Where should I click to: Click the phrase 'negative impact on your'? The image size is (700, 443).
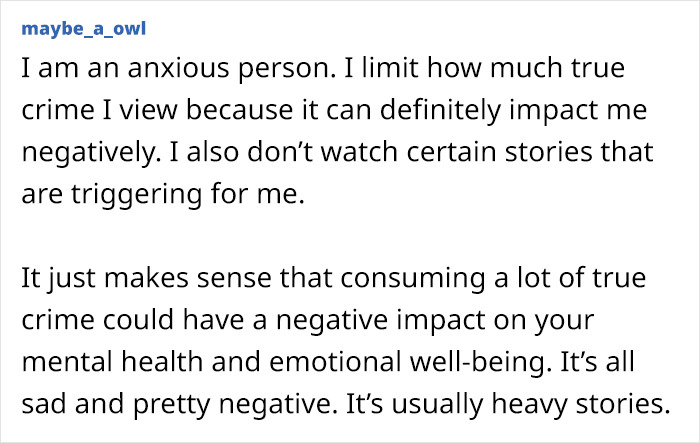(x=435, y=320)
